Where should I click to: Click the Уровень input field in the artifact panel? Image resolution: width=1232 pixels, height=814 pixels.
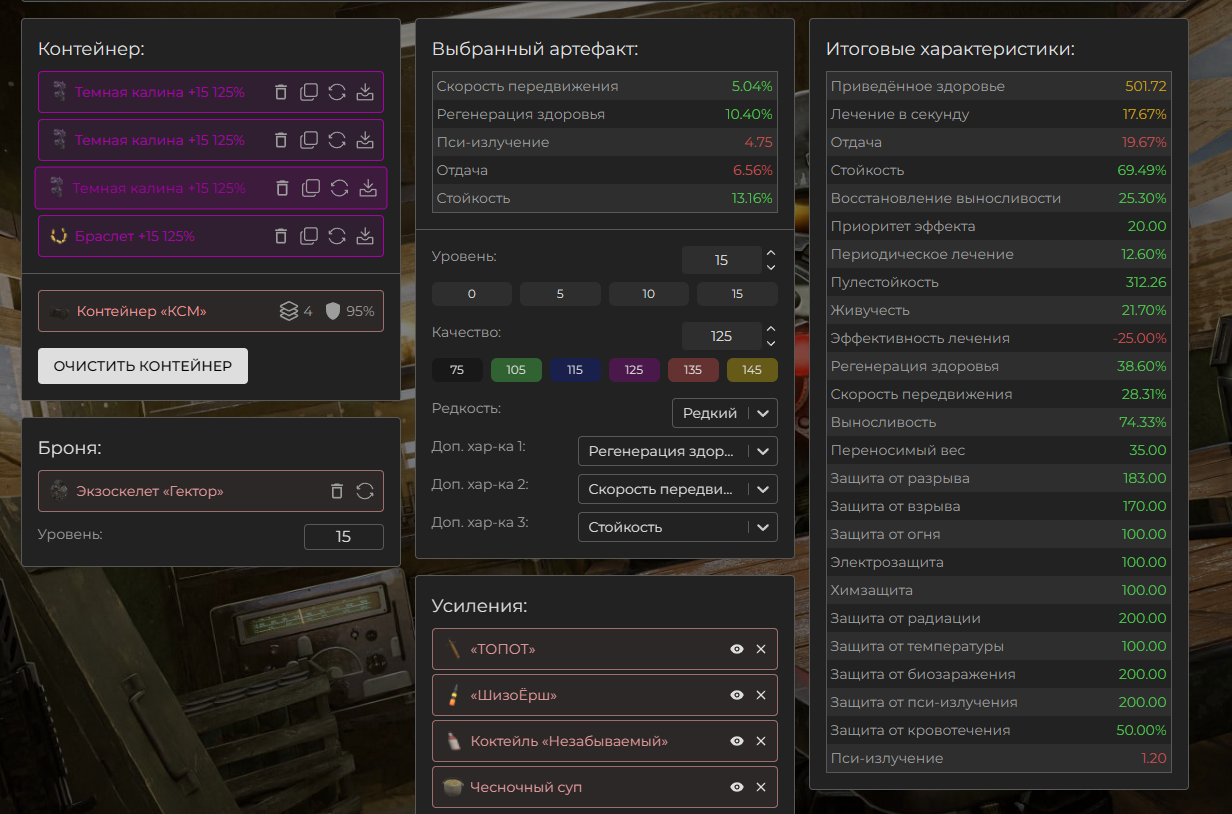[721, 260]
